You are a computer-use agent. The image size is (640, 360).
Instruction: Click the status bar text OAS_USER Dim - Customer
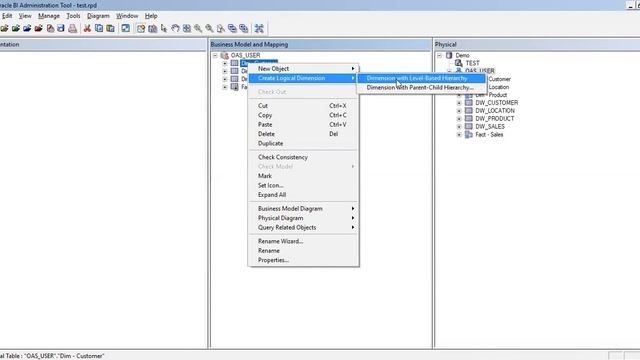pyautogui.click(x=64, y=356)
